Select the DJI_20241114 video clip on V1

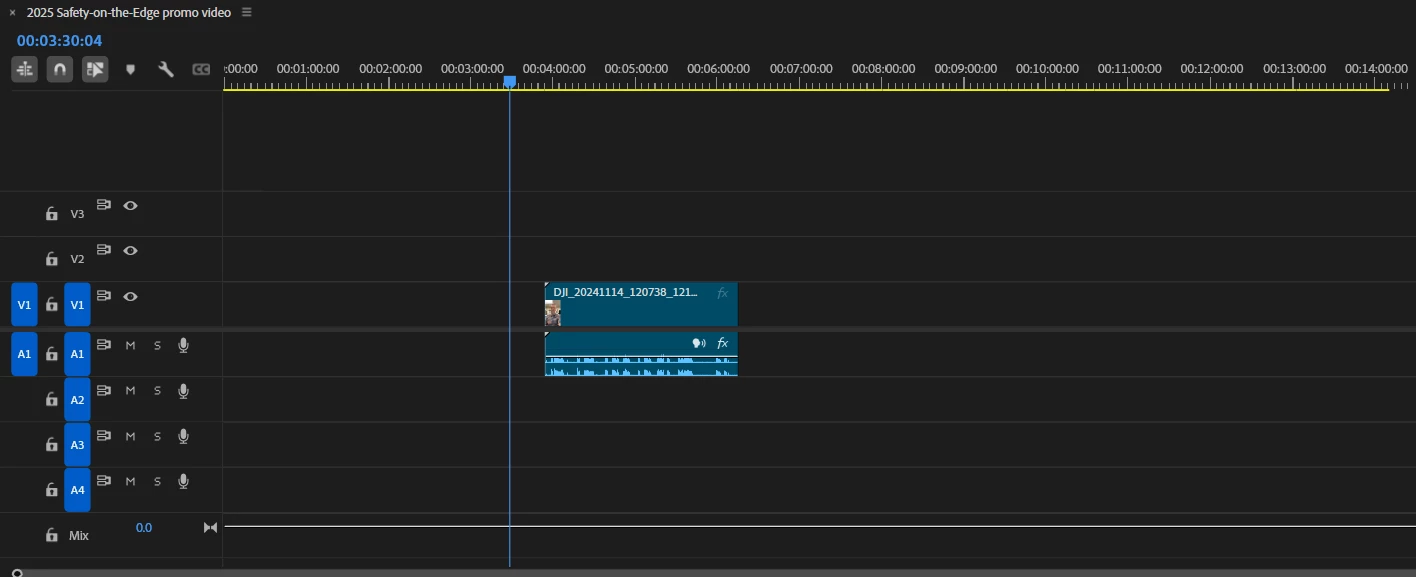point(641,304)
